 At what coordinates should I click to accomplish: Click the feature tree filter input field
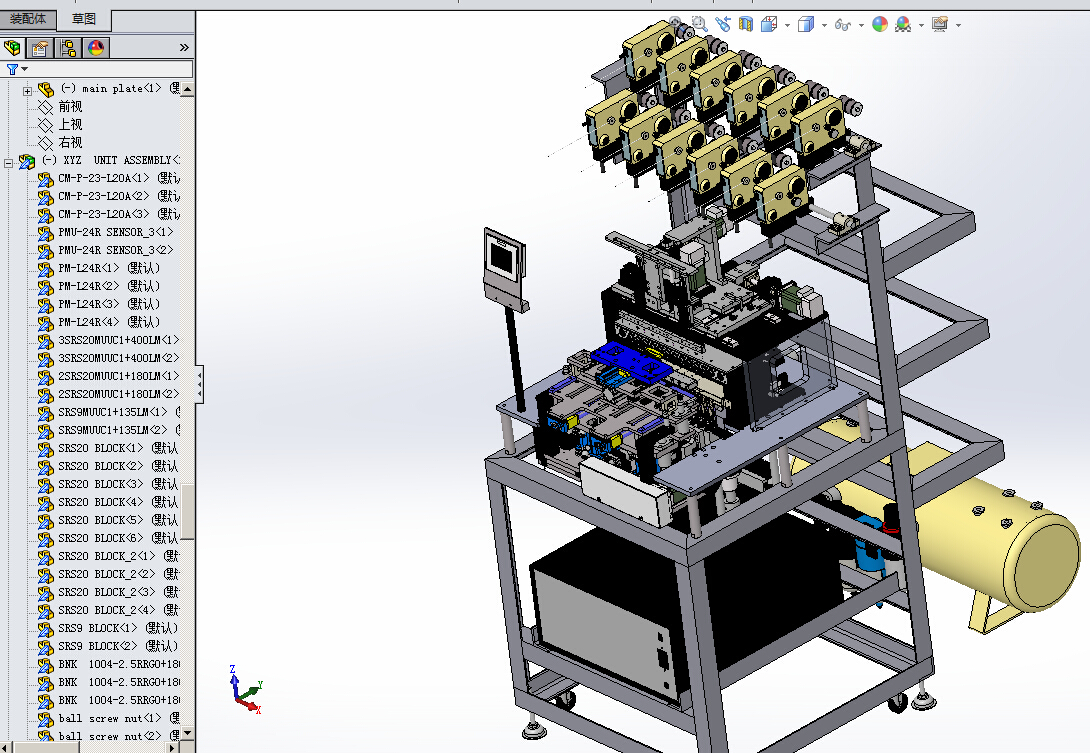coord(97,69)
